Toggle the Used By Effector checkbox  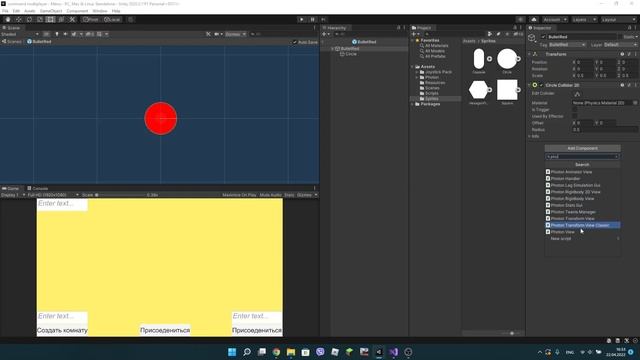click(575, 116)
